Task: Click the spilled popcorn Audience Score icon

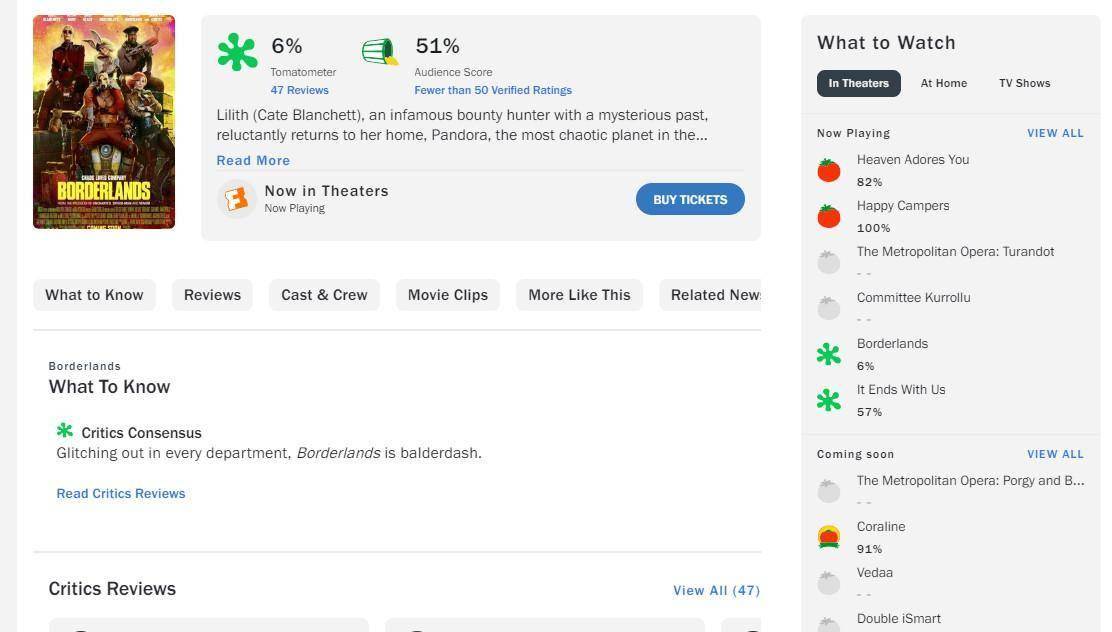Action: pyautogui.click(x=379, y=52)
